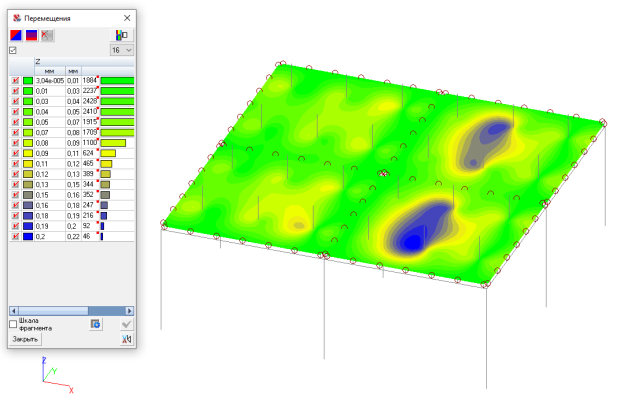Image resolution: width=617 pixels, height=403 pixels.
Task: Close the Перемещения dialog with X
Action: click(x=126, y=18)
